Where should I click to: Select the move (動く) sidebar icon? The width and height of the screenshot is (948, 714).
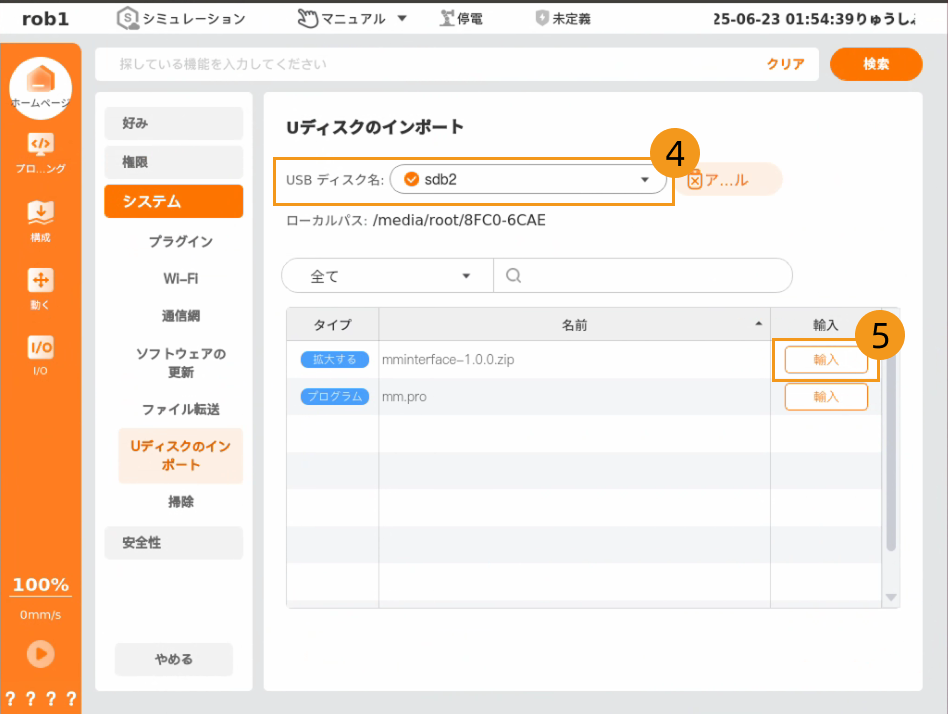coord(40,281)
